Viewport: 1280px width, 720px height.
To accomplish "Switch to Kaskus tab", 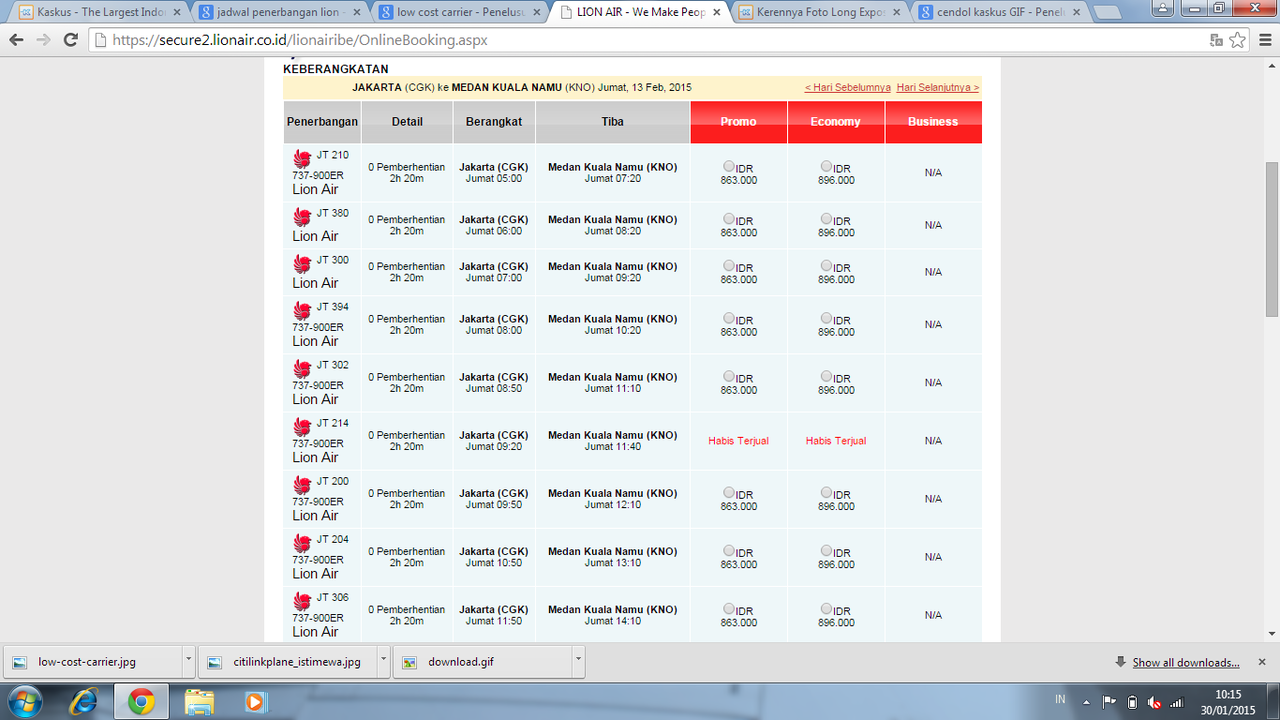I will point(100,13).
